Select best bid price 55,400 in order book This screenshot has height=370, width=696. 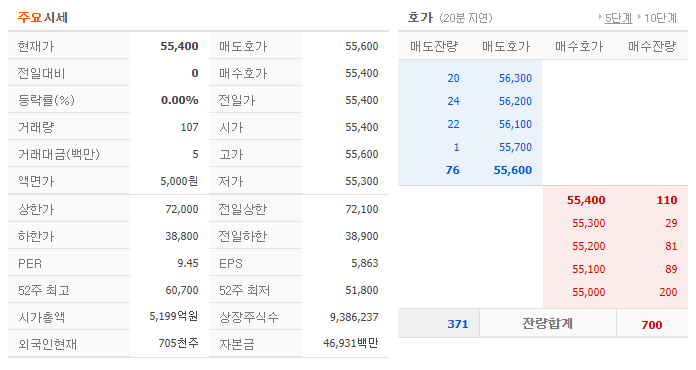(586, 200)
